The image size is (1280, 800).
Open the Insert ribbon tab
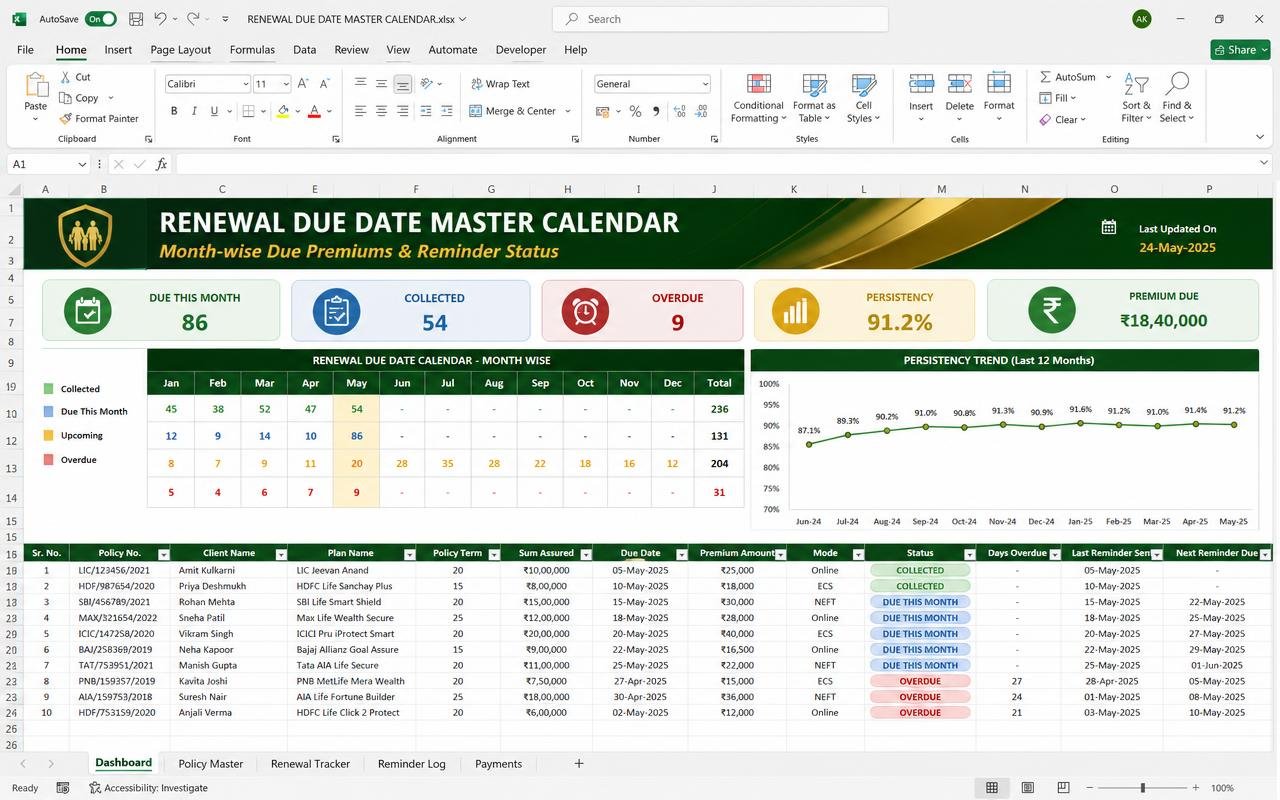[118, 50]
